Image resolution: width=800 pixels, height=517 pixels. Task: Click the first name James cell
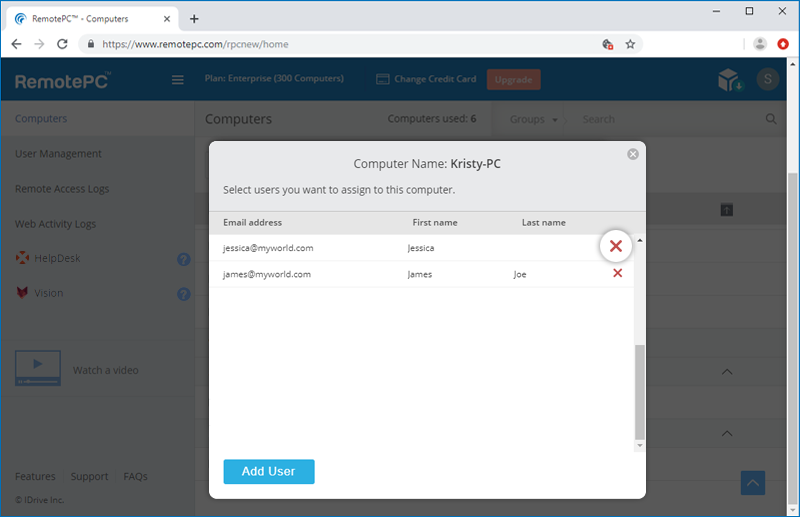(x=420, y=275)
